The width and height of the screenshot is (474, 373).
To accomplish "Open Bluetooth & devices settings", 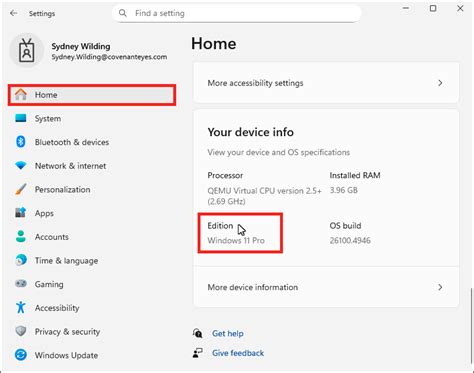I will coord(92,142).
